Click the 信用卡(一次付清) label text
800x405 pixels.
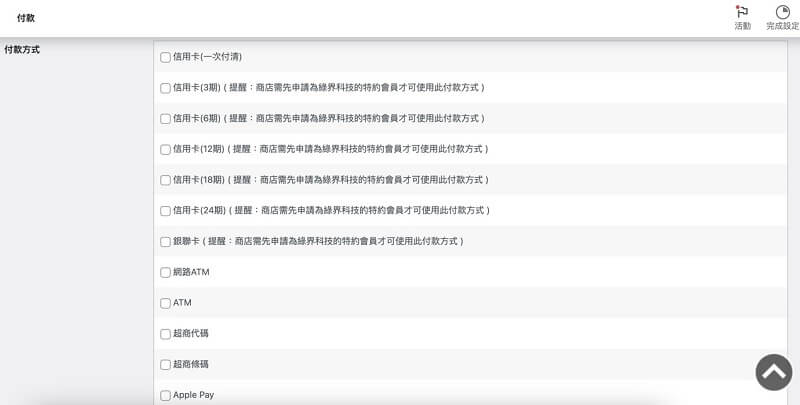tap(207, 57)
